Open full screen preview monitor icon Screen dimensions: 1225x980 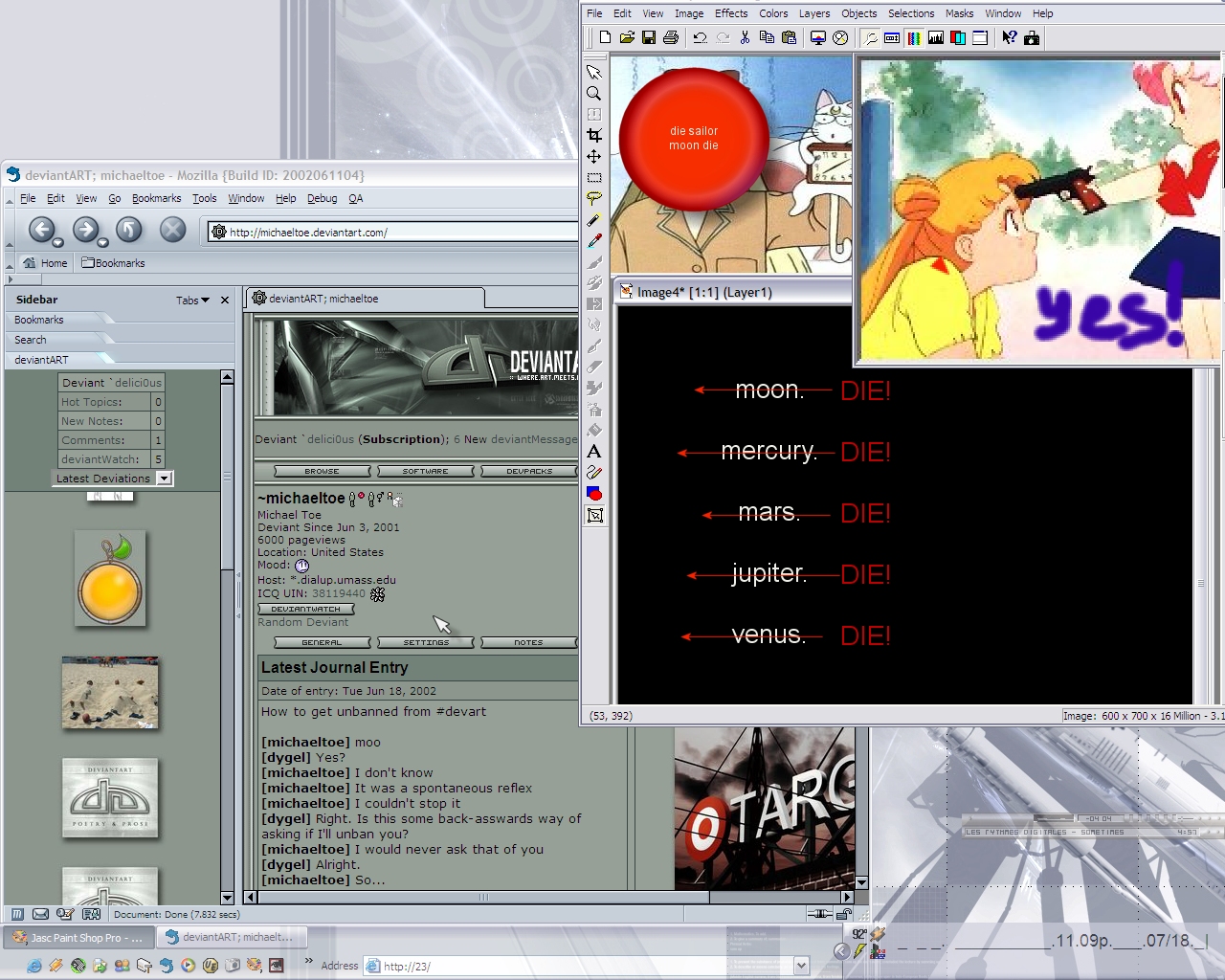click(818, 38)
